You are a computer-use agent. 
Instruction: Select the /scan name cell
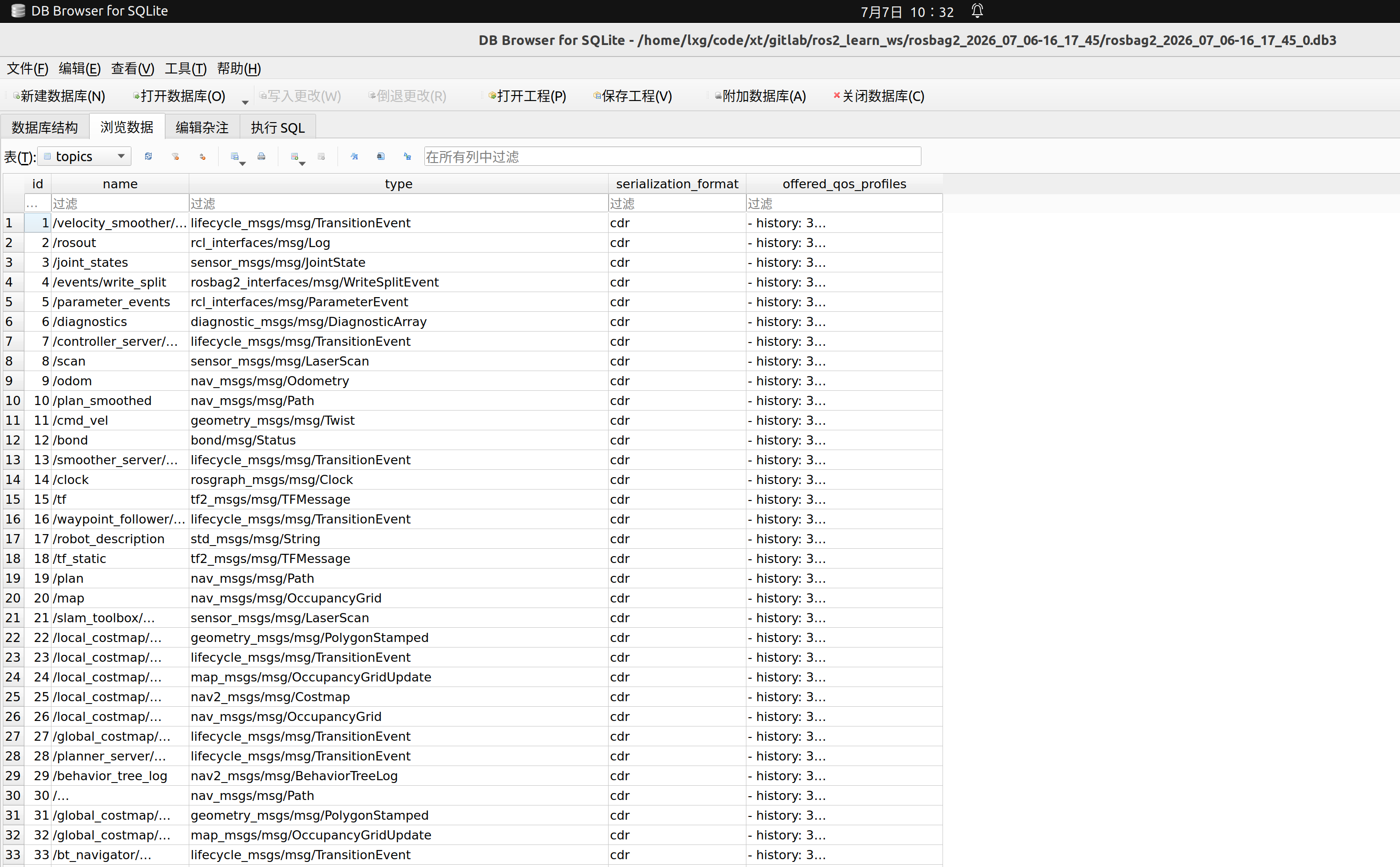pyautogui.click(x=120, y=361)
